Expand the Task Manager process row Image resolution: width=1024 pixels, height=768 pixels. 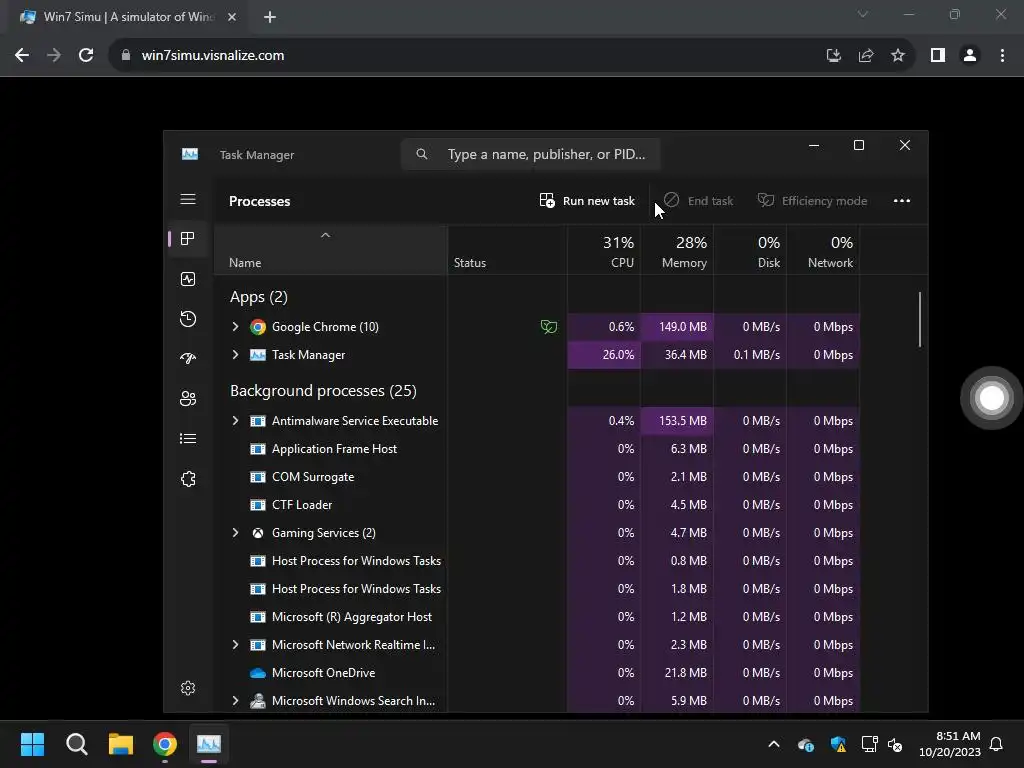(x=235, y=355)
